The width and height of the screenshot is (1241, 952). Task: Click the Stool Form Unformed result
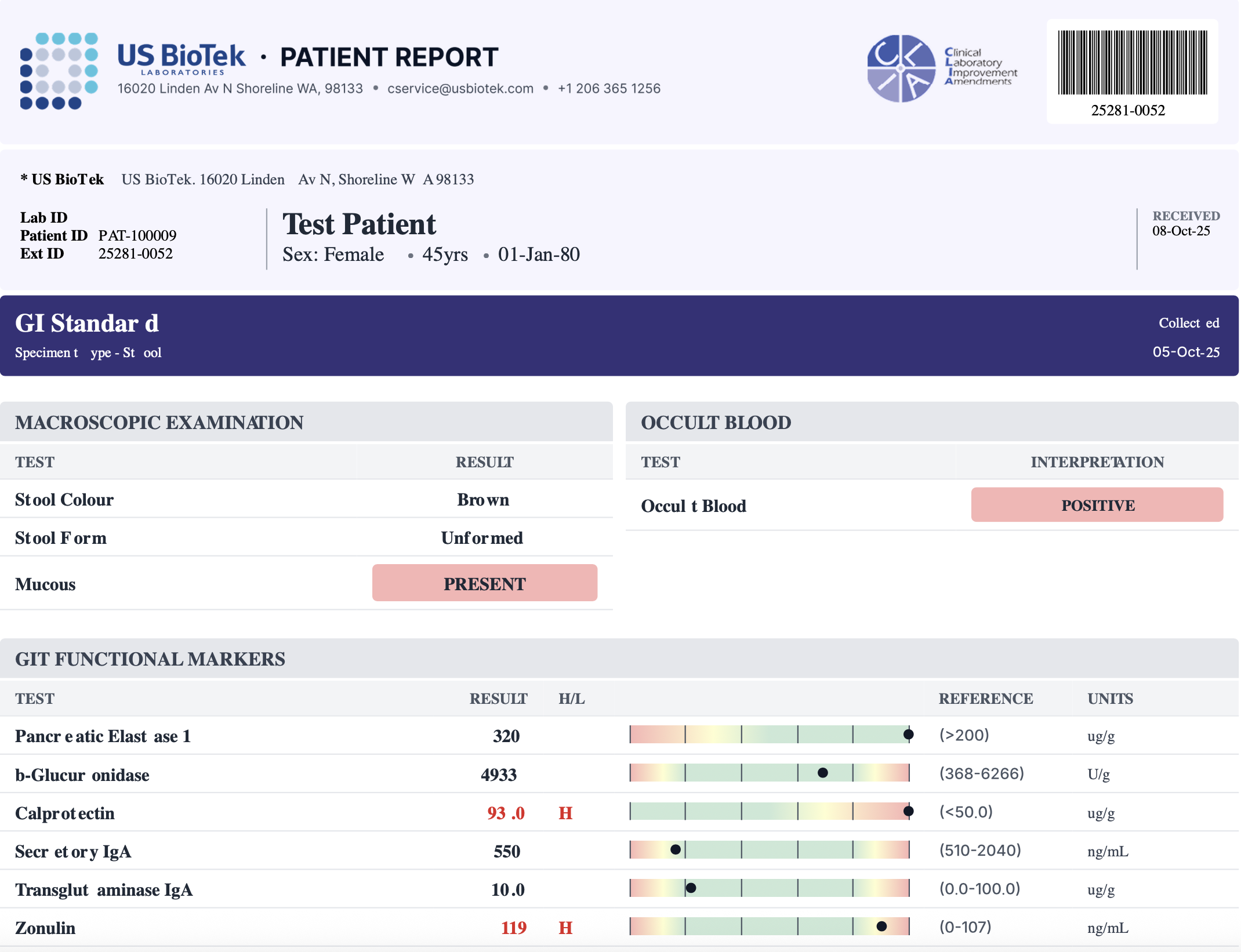482,538
